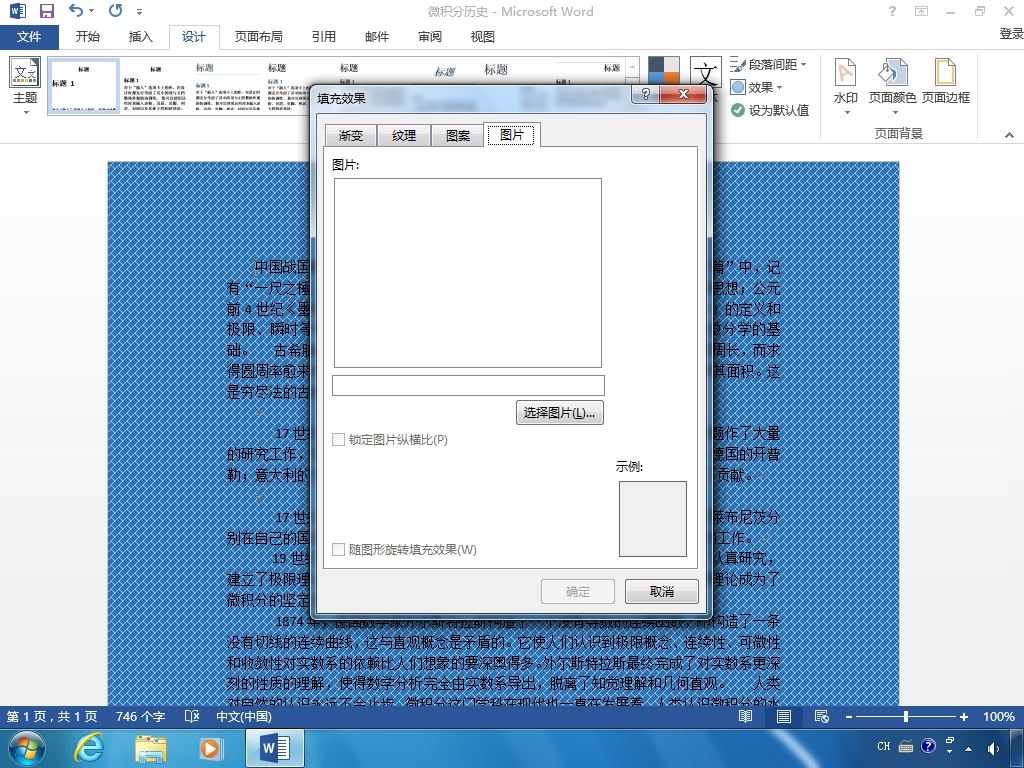The height and width of the screenshot is (768, 1024).
Task: Open Word Help question mark icon
Action: pos(892,11)
